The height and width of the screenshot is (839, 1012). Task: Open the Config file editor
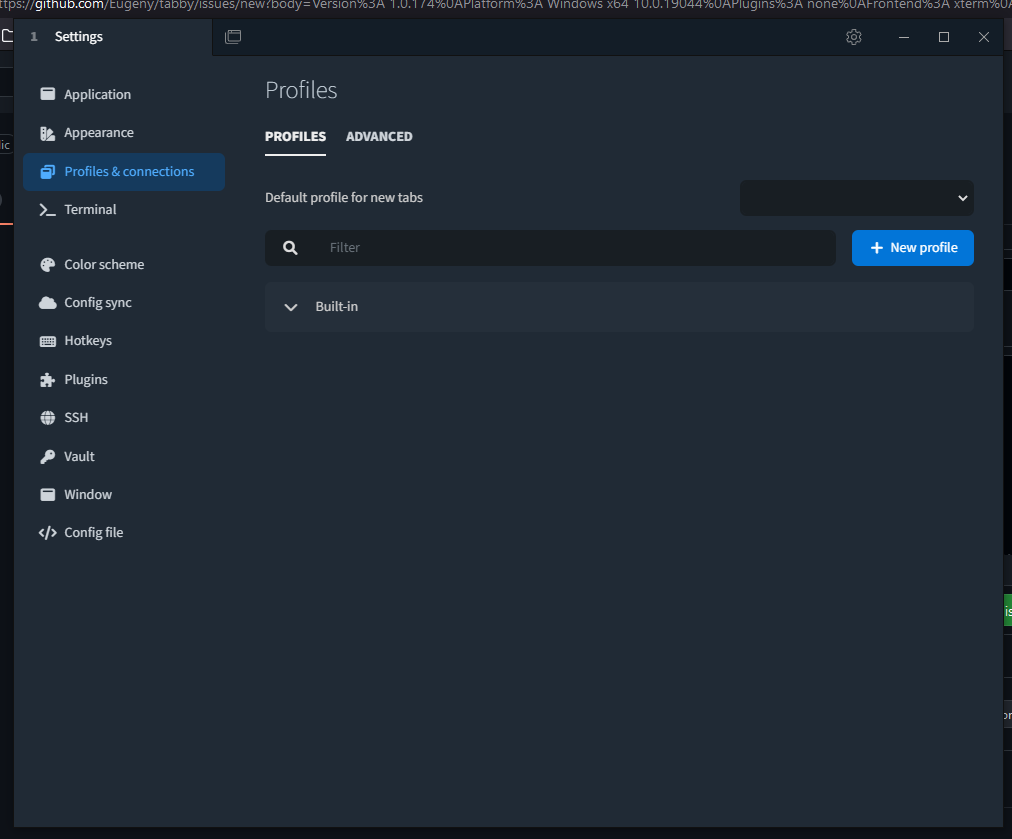point(92,532)
